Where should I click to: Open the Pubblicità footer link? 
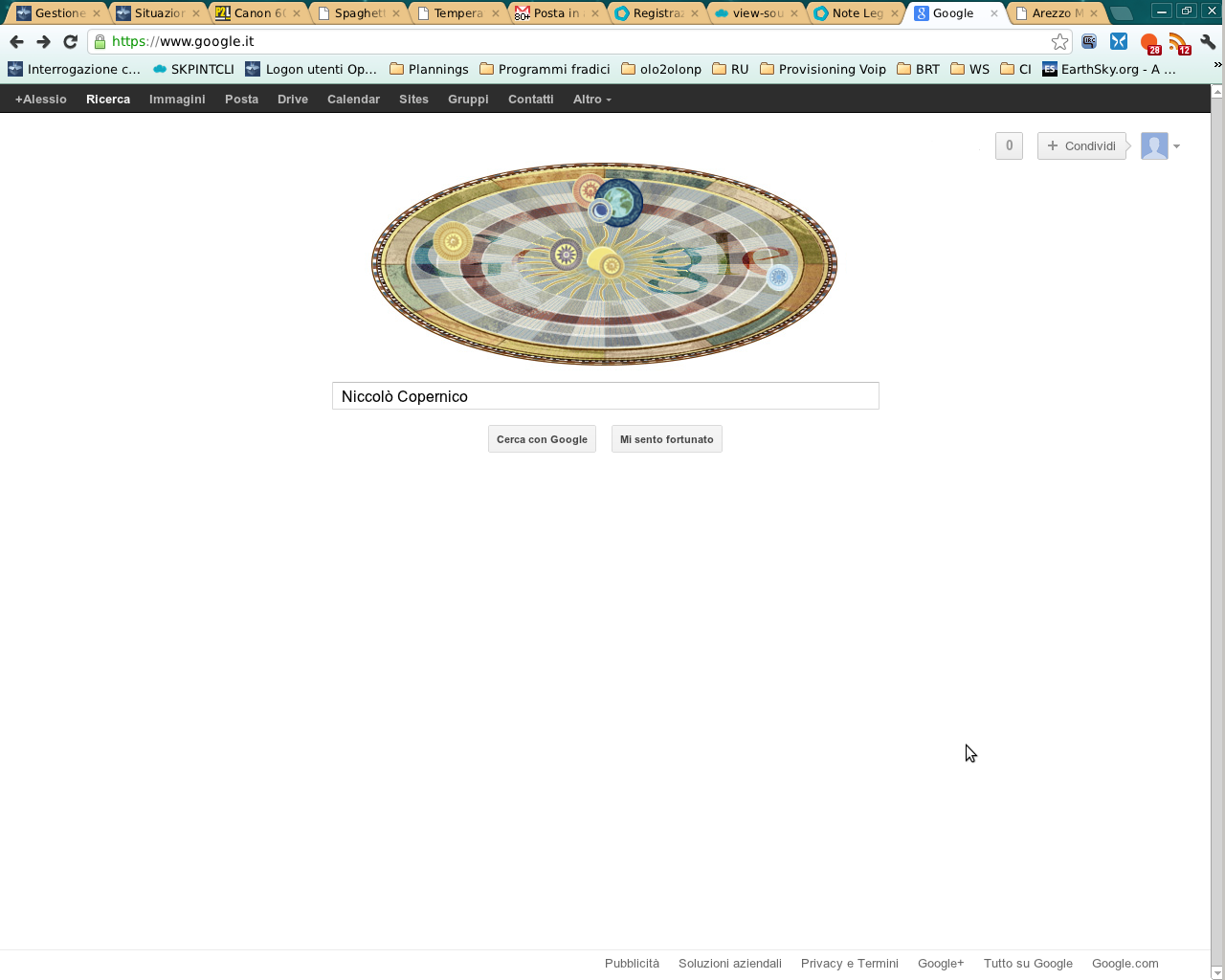[632, 963]
